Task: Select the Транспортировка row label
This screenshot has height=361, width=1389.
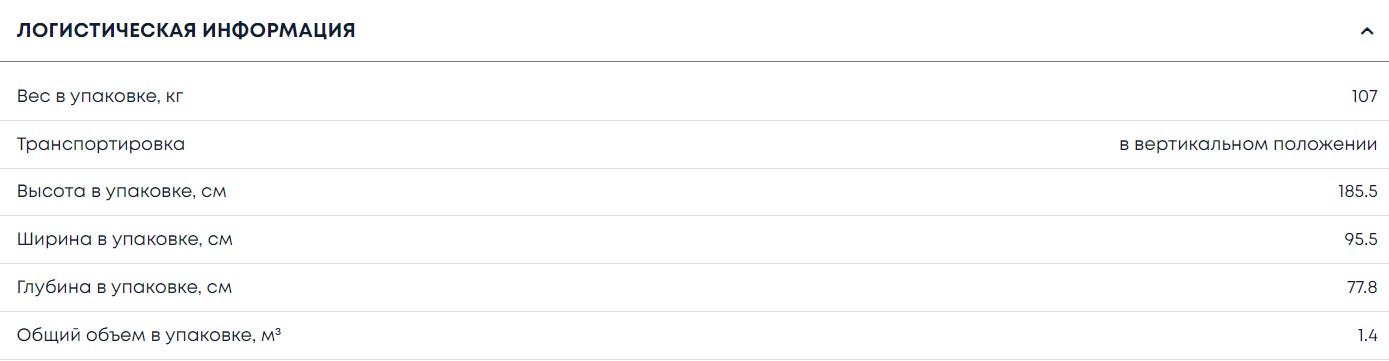Action: pos(101,144)
